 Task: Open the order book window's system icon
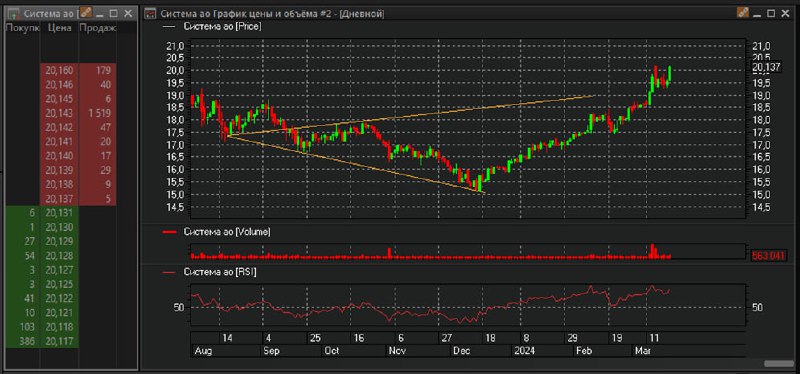point(14,14)
